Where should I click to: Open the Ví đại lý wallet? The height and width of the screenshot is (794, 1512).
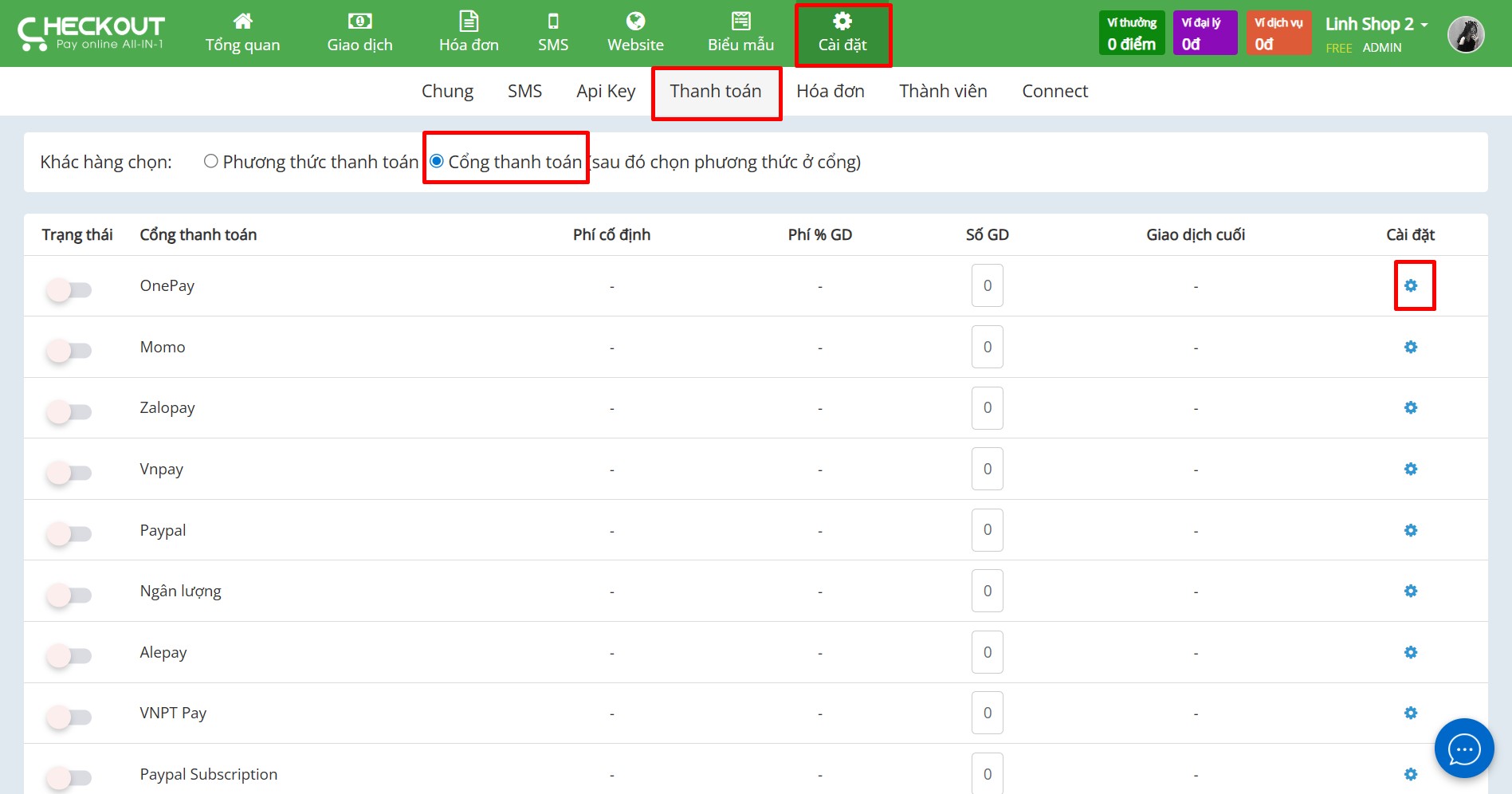pyautogui.click(x=1205, y=33)
